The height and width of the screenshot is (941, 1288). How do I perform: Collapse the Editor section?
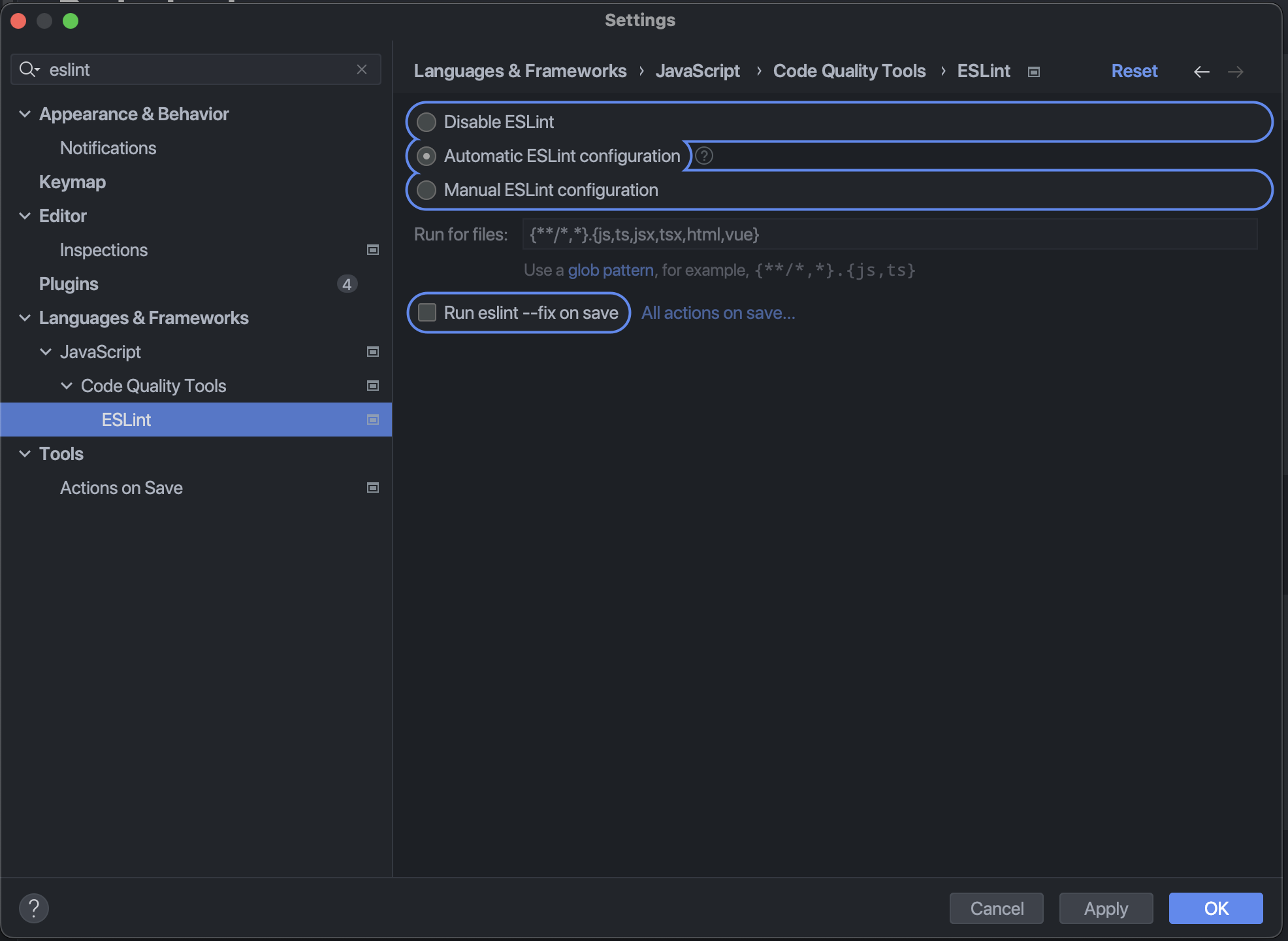[x=25, y=216]
